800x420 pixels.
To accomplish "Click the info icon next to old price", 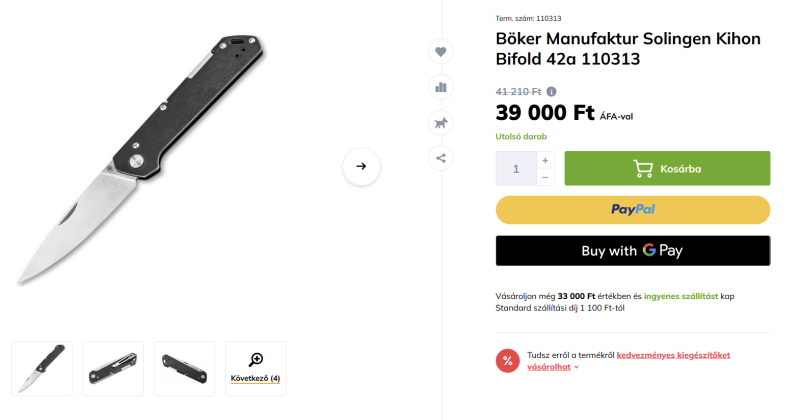I will (552, 92).
